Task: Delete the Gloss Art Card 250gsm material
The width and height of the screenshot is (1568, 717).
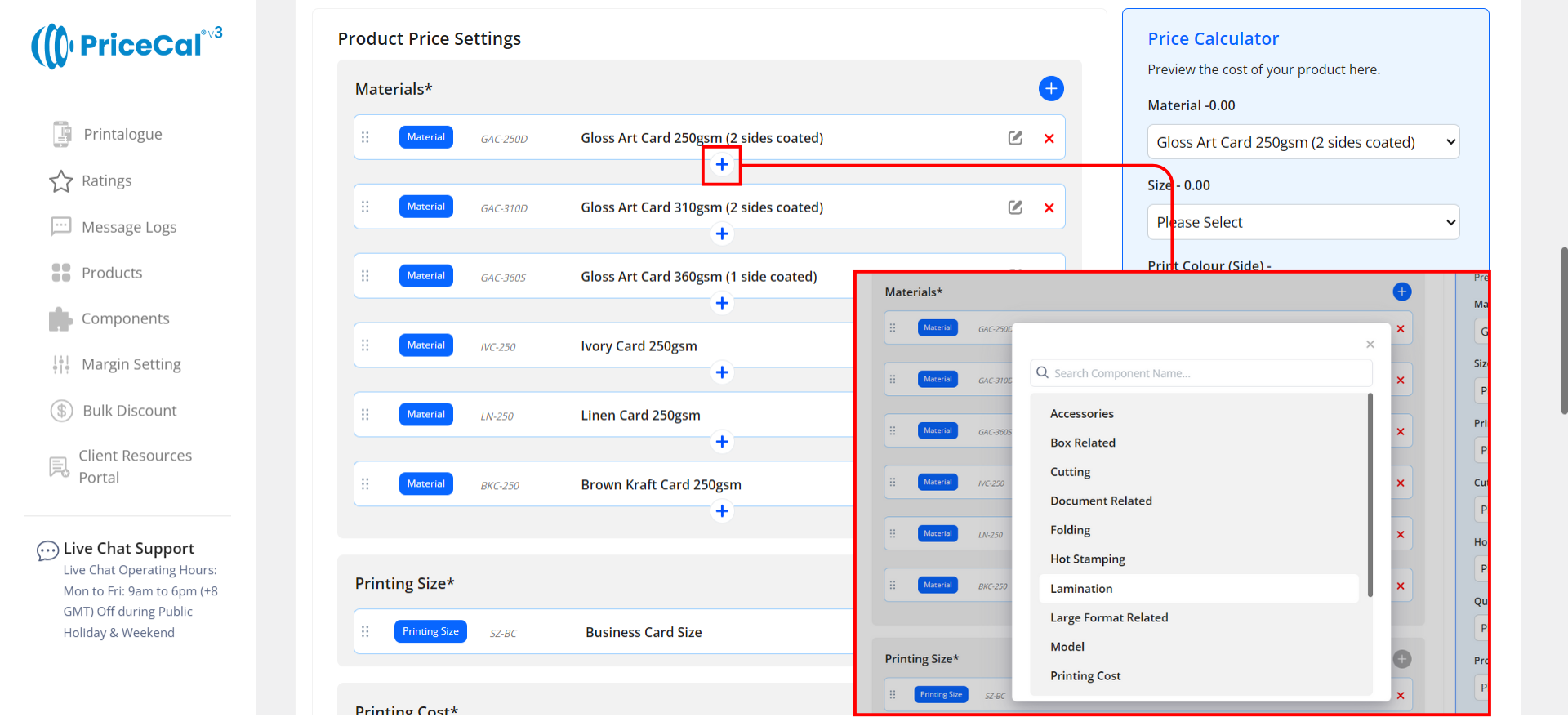Action: coord(1049,138)
